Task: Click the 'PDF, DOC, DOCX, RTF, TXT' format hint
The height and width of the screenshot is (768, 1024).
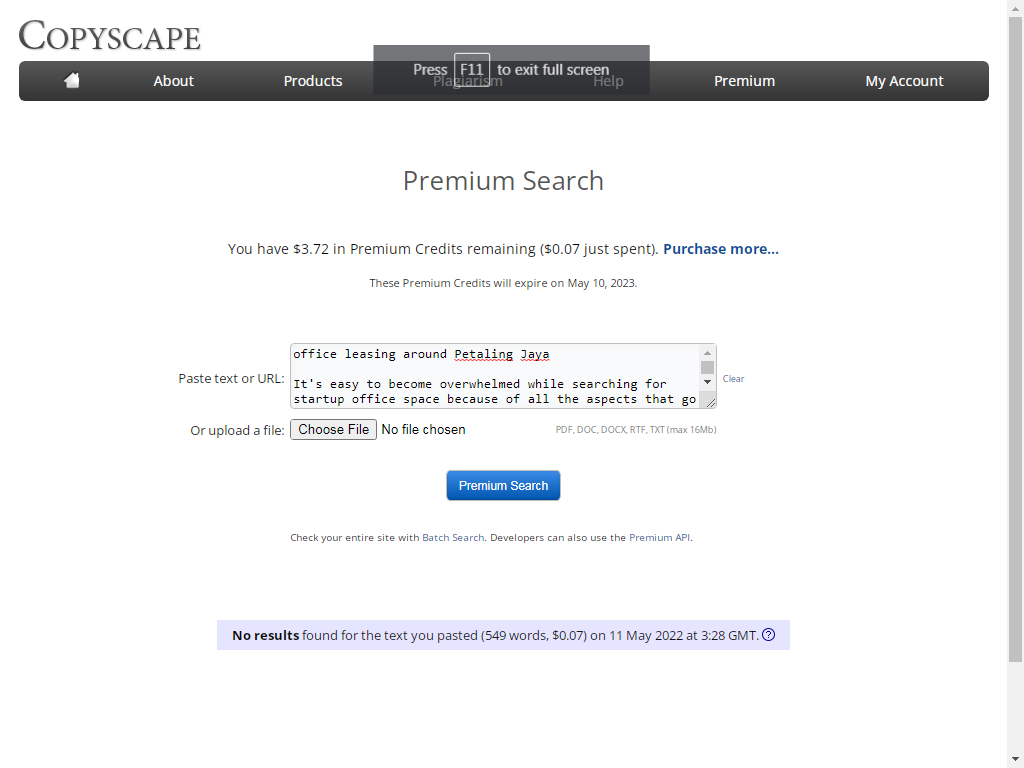Action: click(x=635, y=430)
